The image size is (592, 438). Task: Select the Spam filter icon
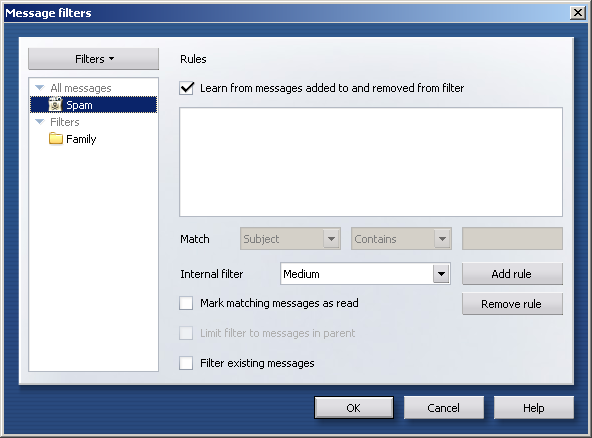tap(56, 105)
